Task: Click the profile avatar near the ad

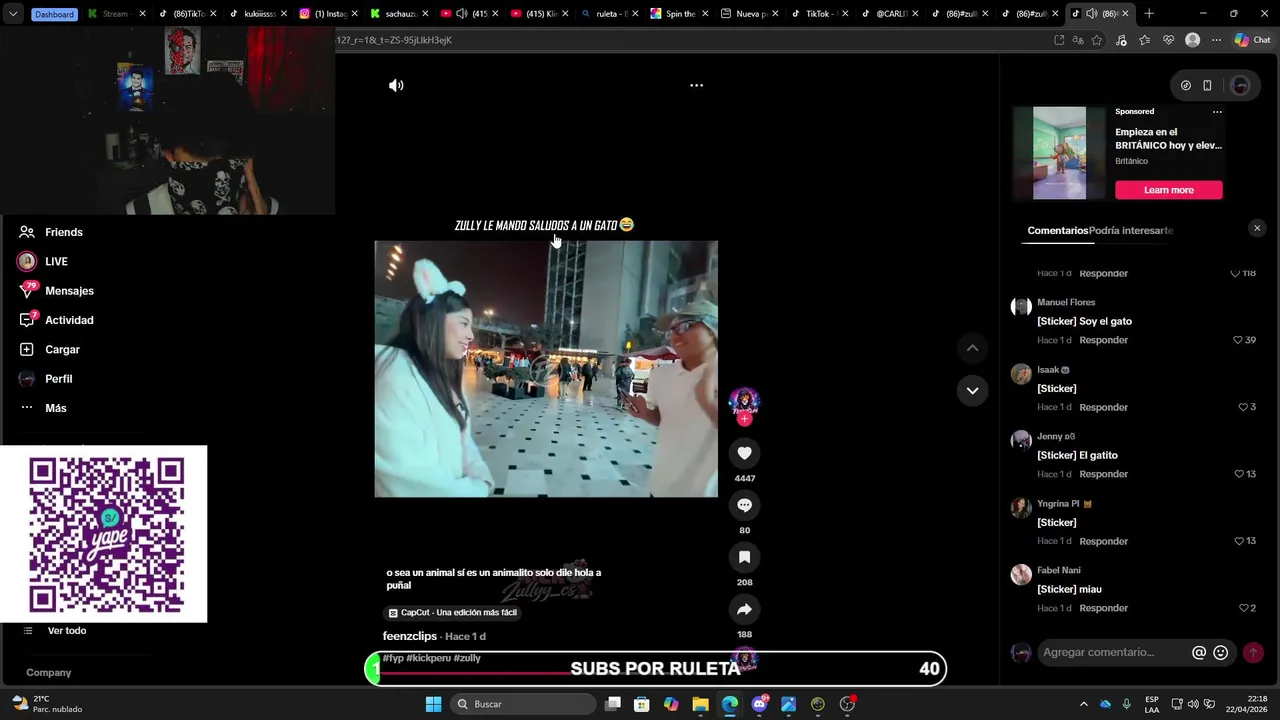Action: [x=1240, y=86]
